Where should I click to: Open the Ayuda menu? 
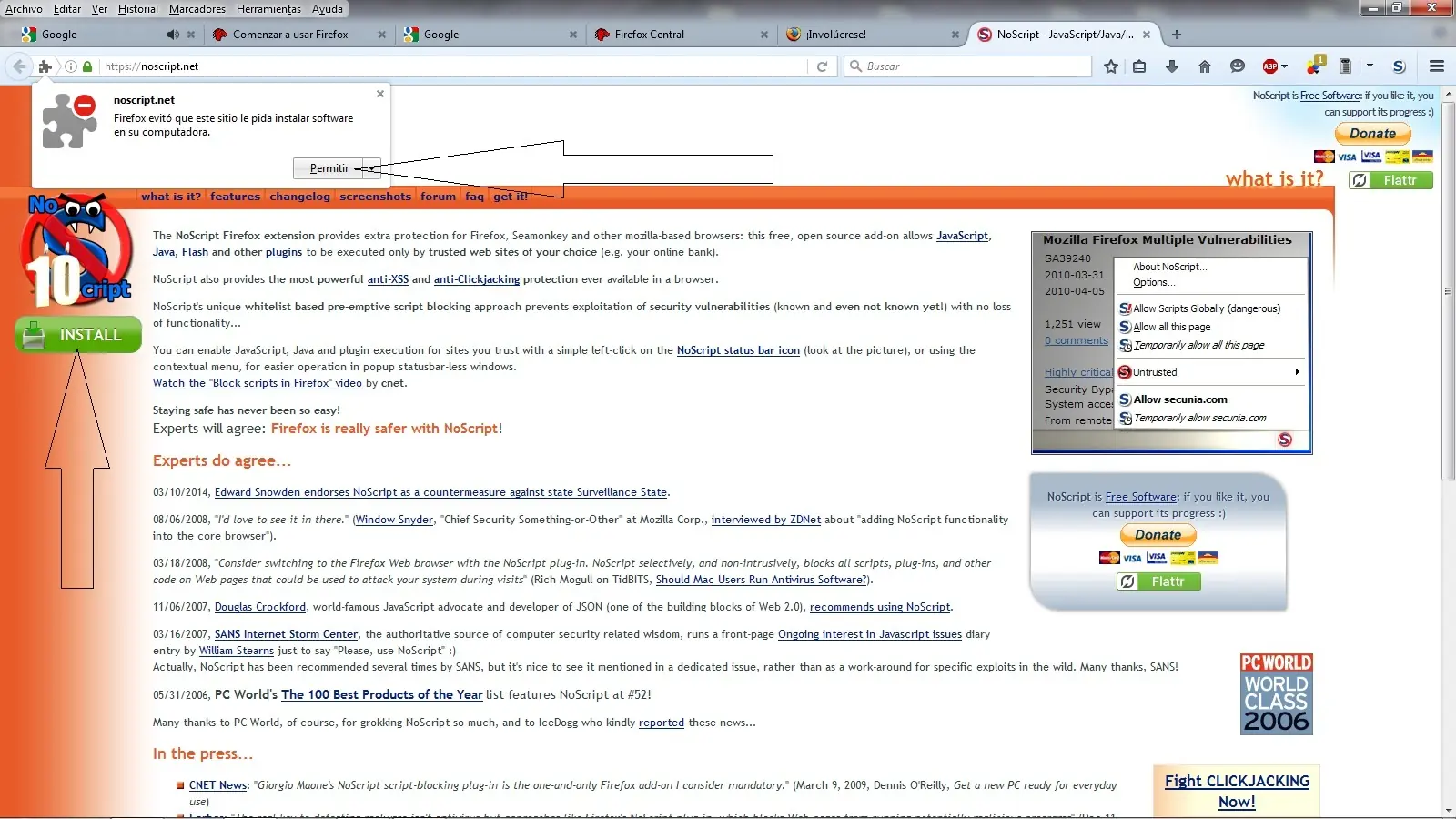pos(328,9)
